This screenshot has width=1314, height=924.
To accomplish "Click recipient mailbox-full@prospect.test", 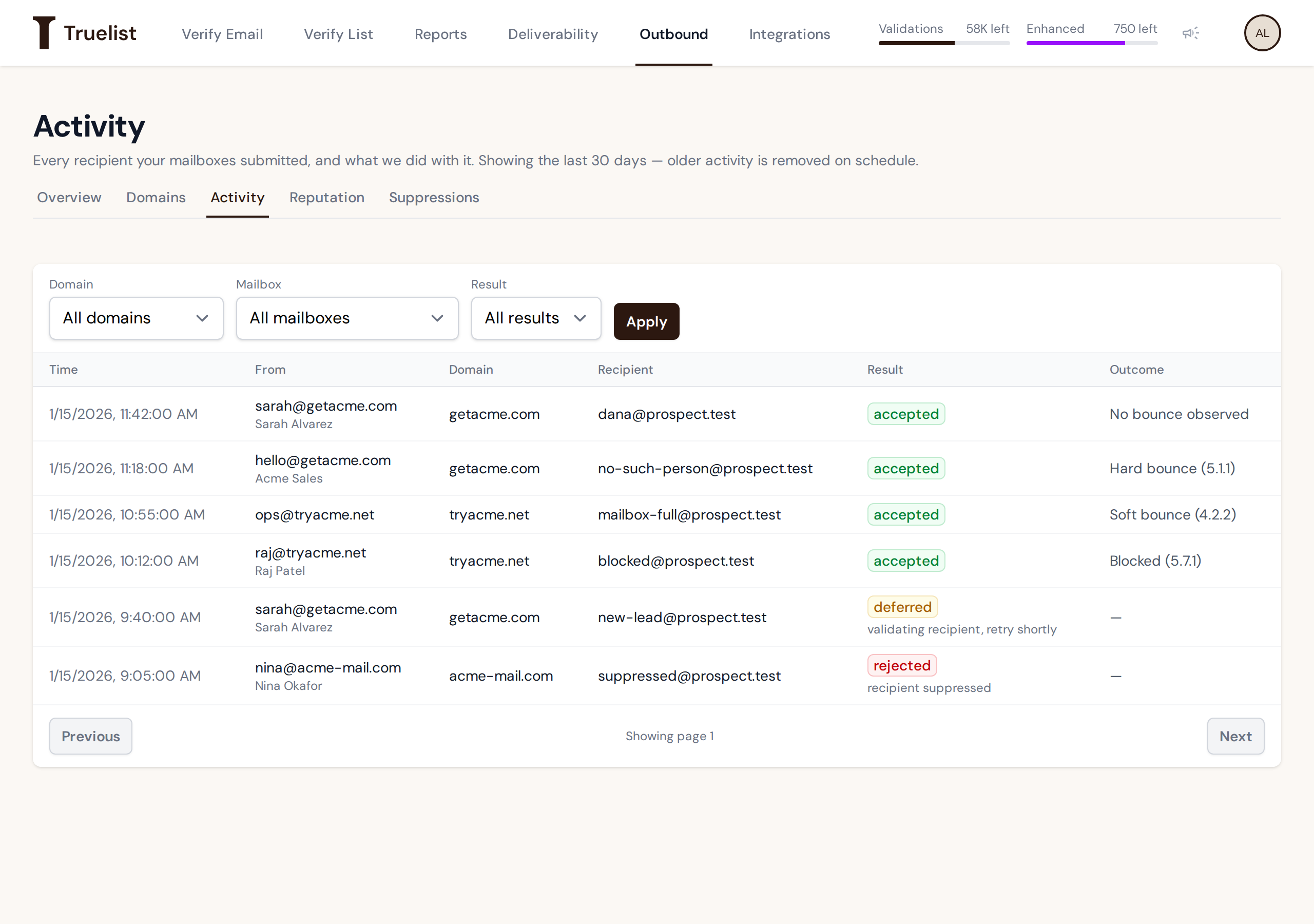I will click(x=689, y=515).
